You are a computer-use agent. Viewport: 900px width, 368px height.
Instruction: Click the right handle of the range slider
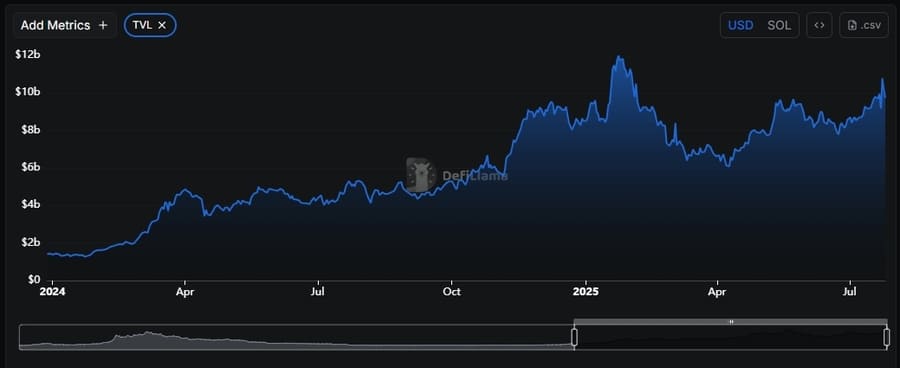(887, 338)
